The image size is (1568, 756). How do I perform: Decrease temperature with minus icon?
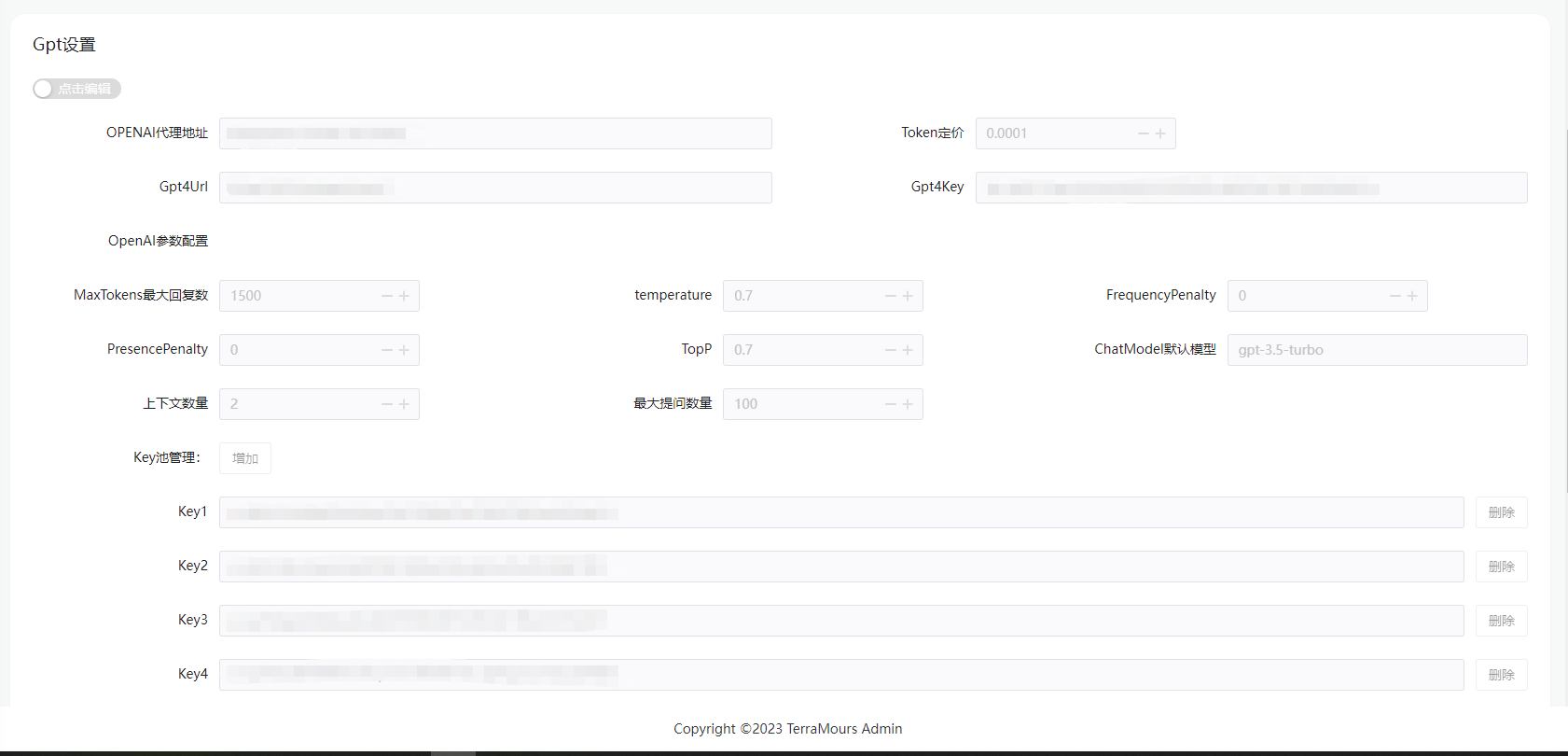pyautogui.click(x=891, y=296)
